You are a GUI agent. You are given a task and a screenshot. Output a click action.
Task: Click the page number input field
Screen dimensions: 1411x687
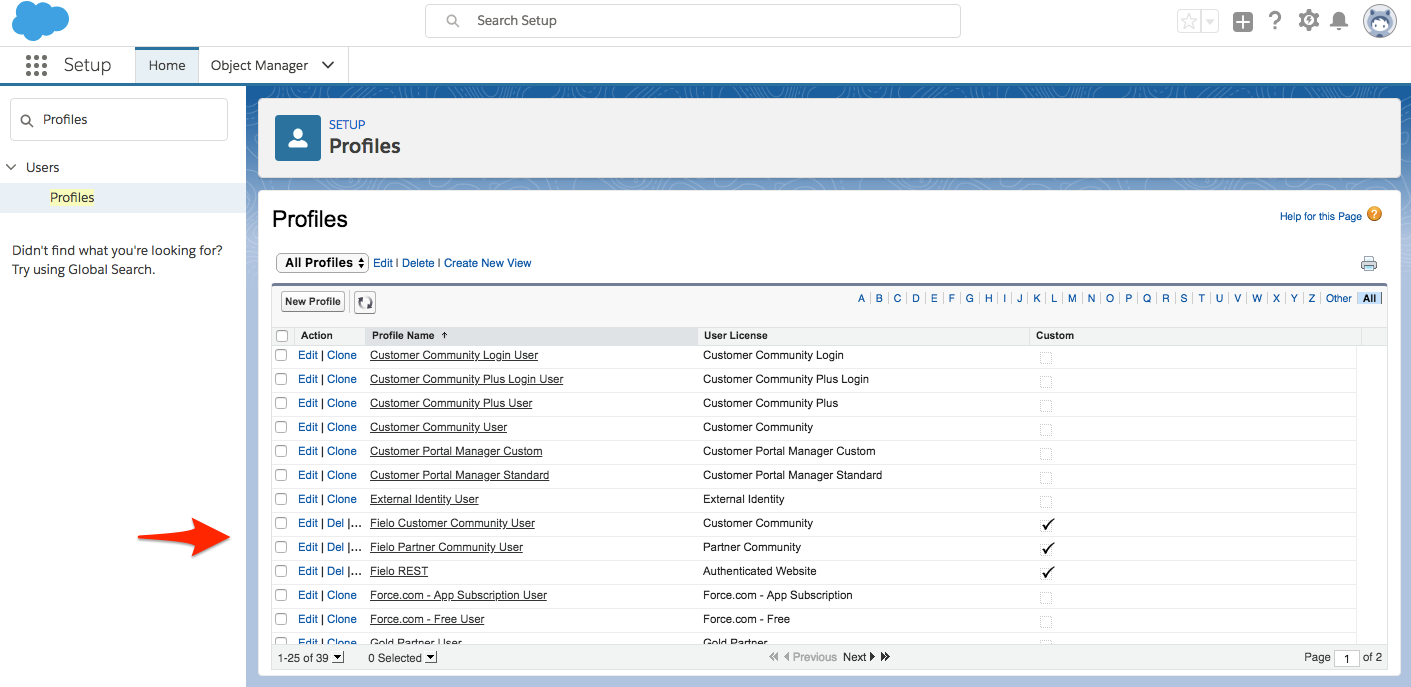(x=1347, y=658)
